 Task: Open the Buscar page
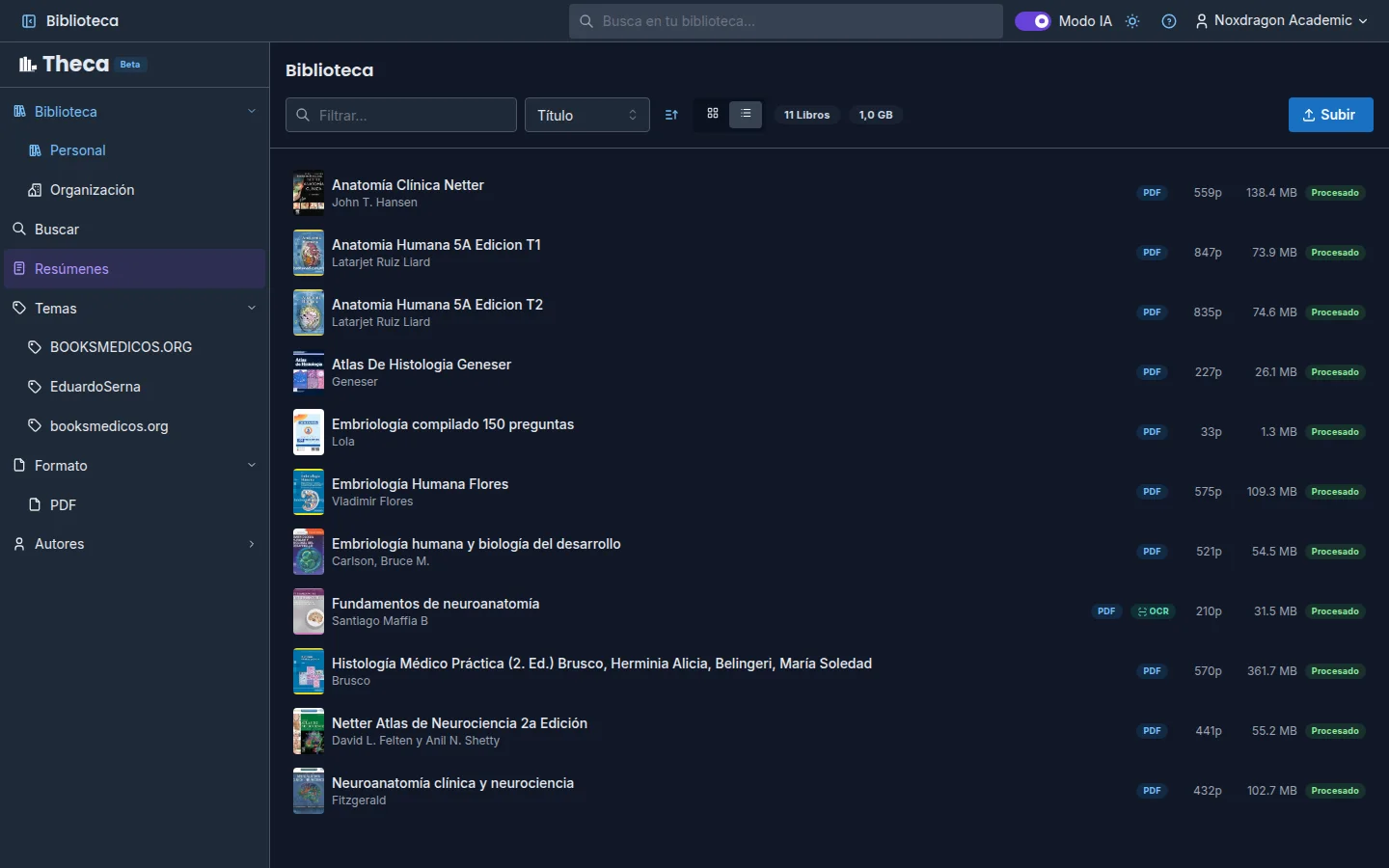(x=135, y=230)
